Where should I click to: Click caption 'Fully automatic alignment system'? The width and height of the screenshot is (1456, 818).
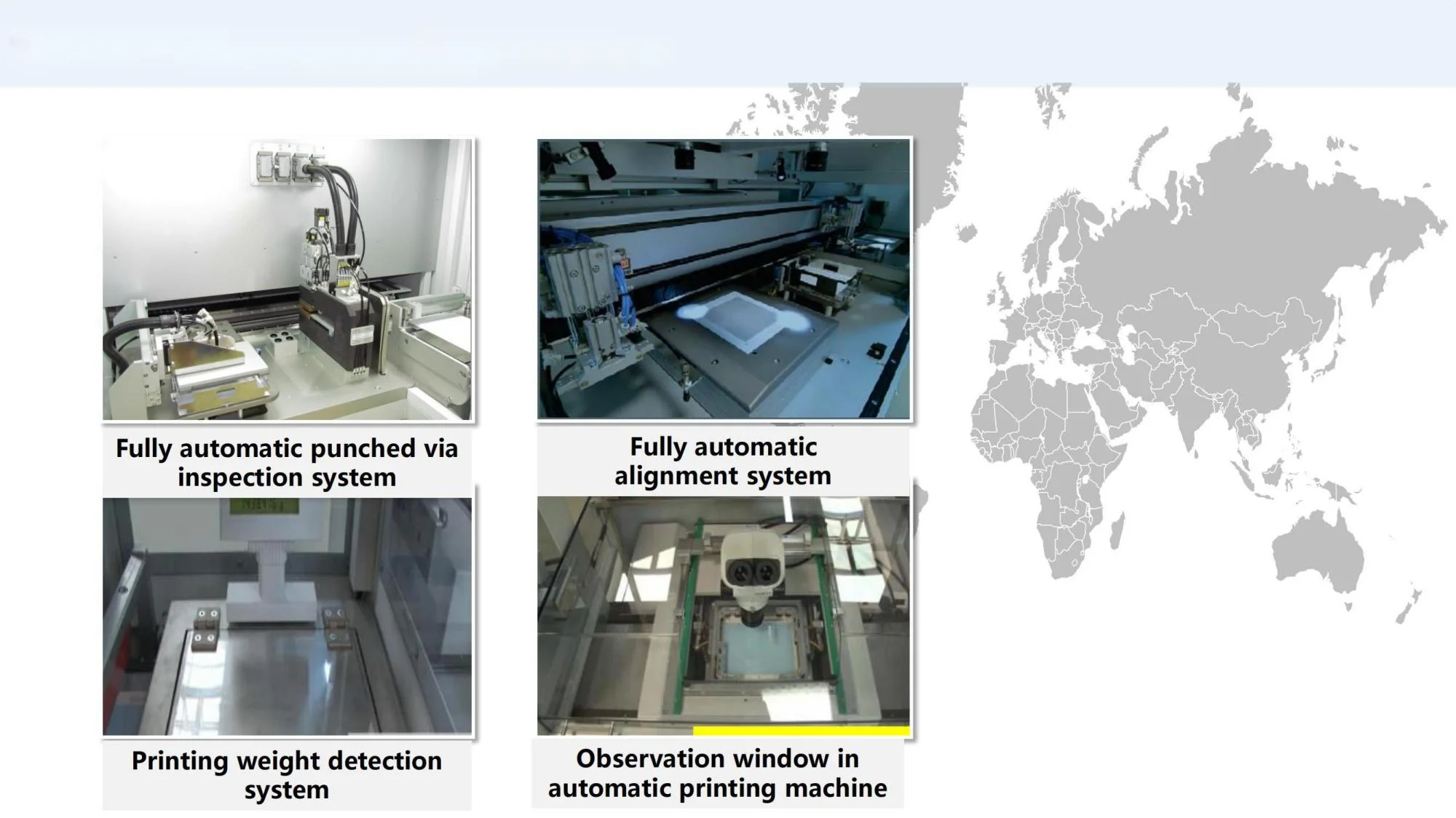coord(723,461)
